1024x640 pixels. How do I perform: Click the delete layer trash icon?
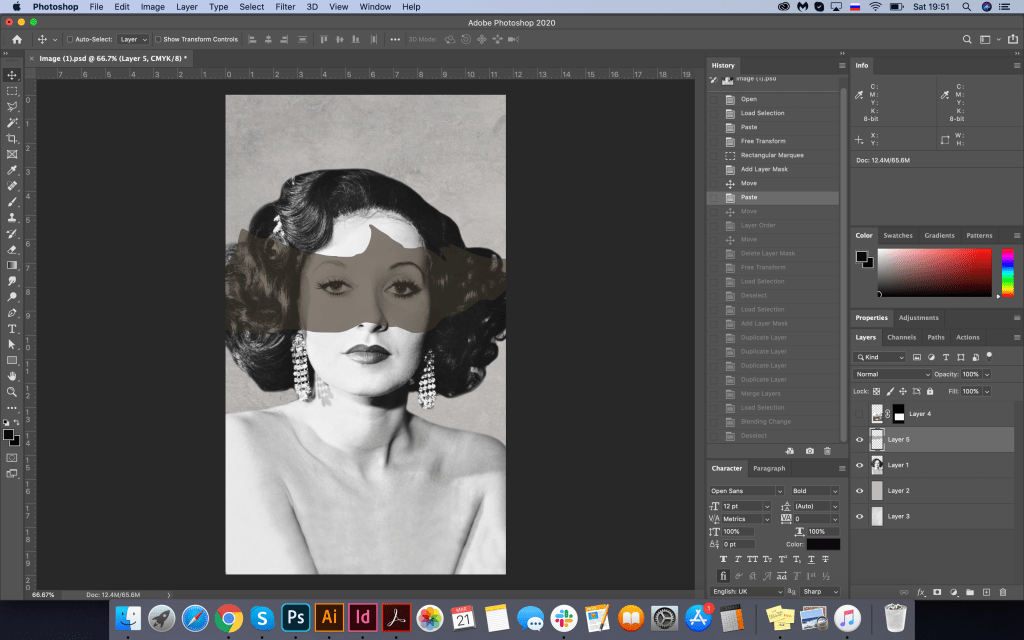click(1004, 592)
